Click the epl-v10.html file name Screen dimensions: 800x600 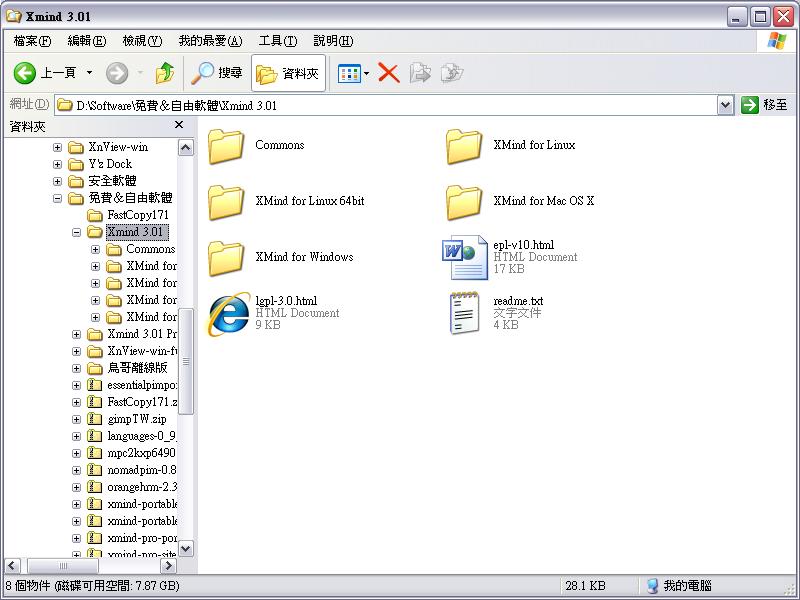click(x=523, y=245)
